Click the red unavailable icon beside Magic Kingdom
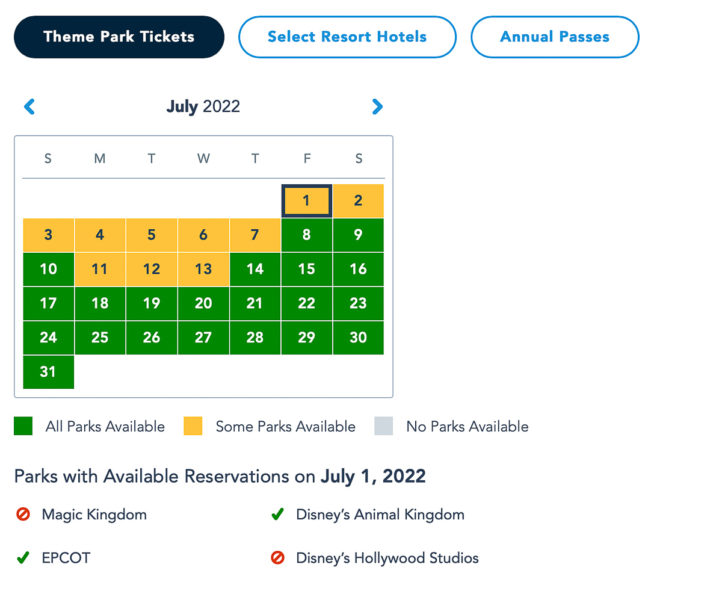Screen dimensions: 722x600 [x=23, y=514]
